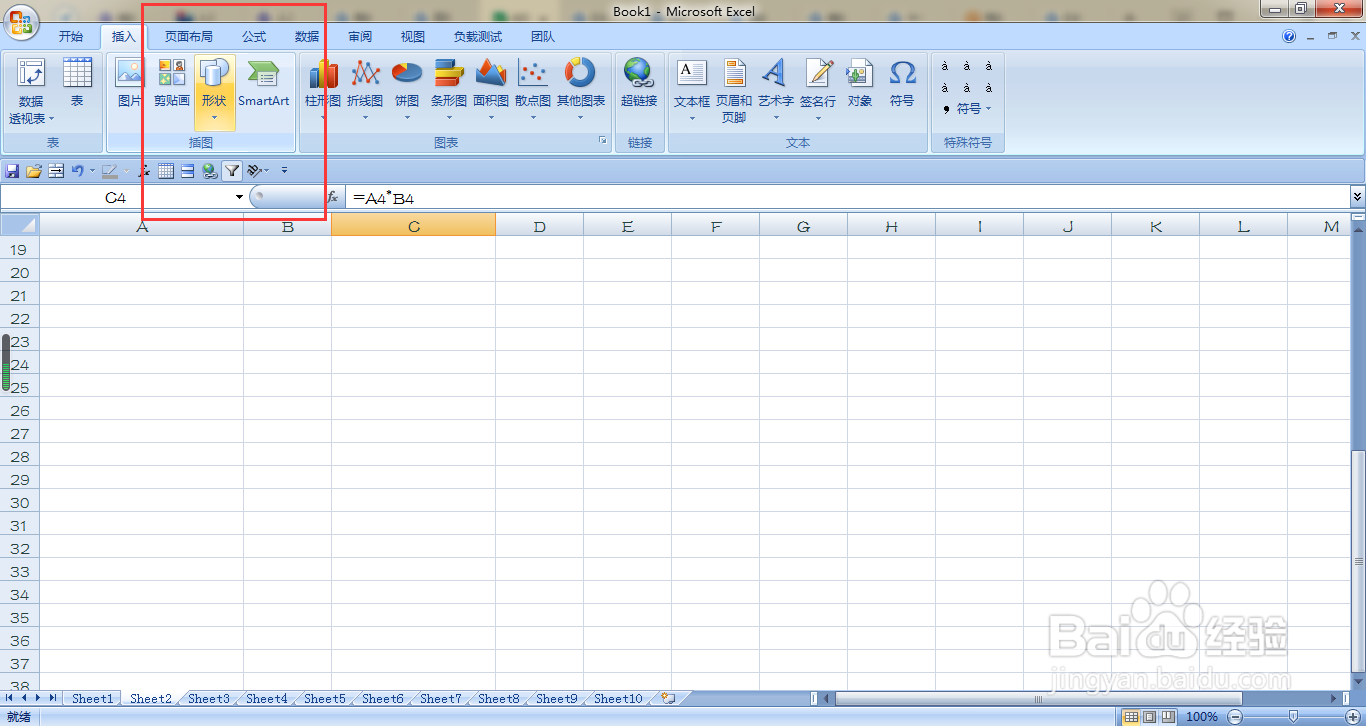The image size is (1366, 726).
Task: Click into the formula bar =A4*B4
Action: pyautogui.click(x=847, y=197)
